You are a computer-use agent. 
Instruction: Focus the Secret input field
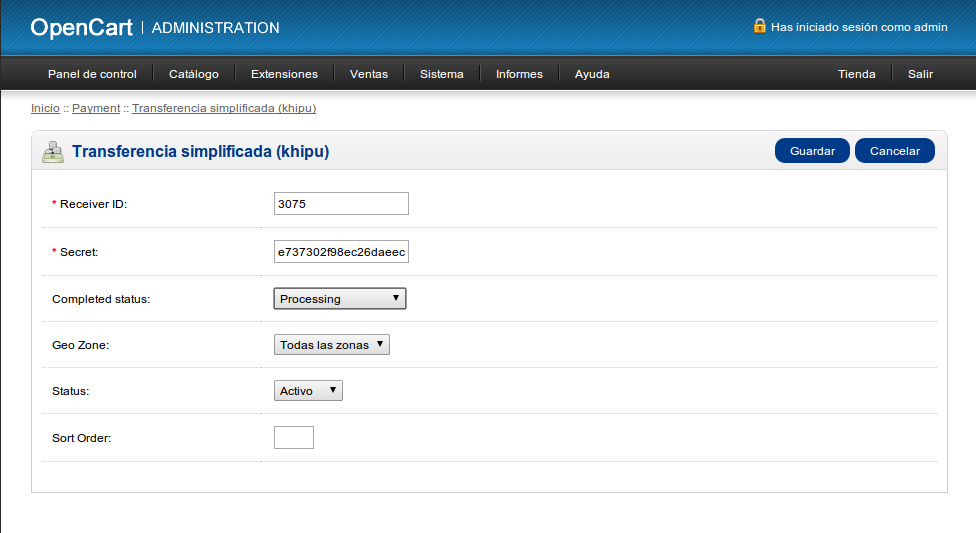[x=341, y=252]
